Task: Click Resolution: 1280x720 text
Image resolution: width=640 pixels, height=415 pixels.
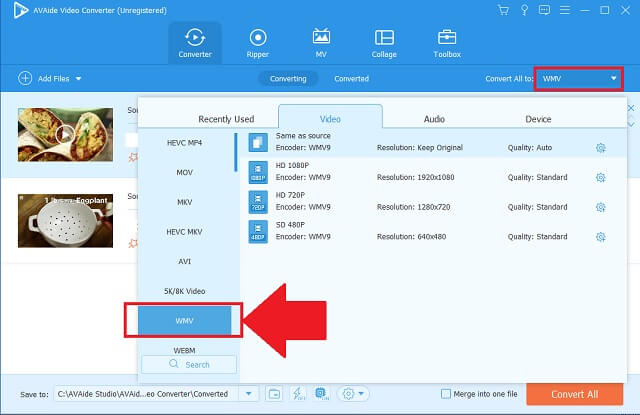Action: click(x=413, y=207)
